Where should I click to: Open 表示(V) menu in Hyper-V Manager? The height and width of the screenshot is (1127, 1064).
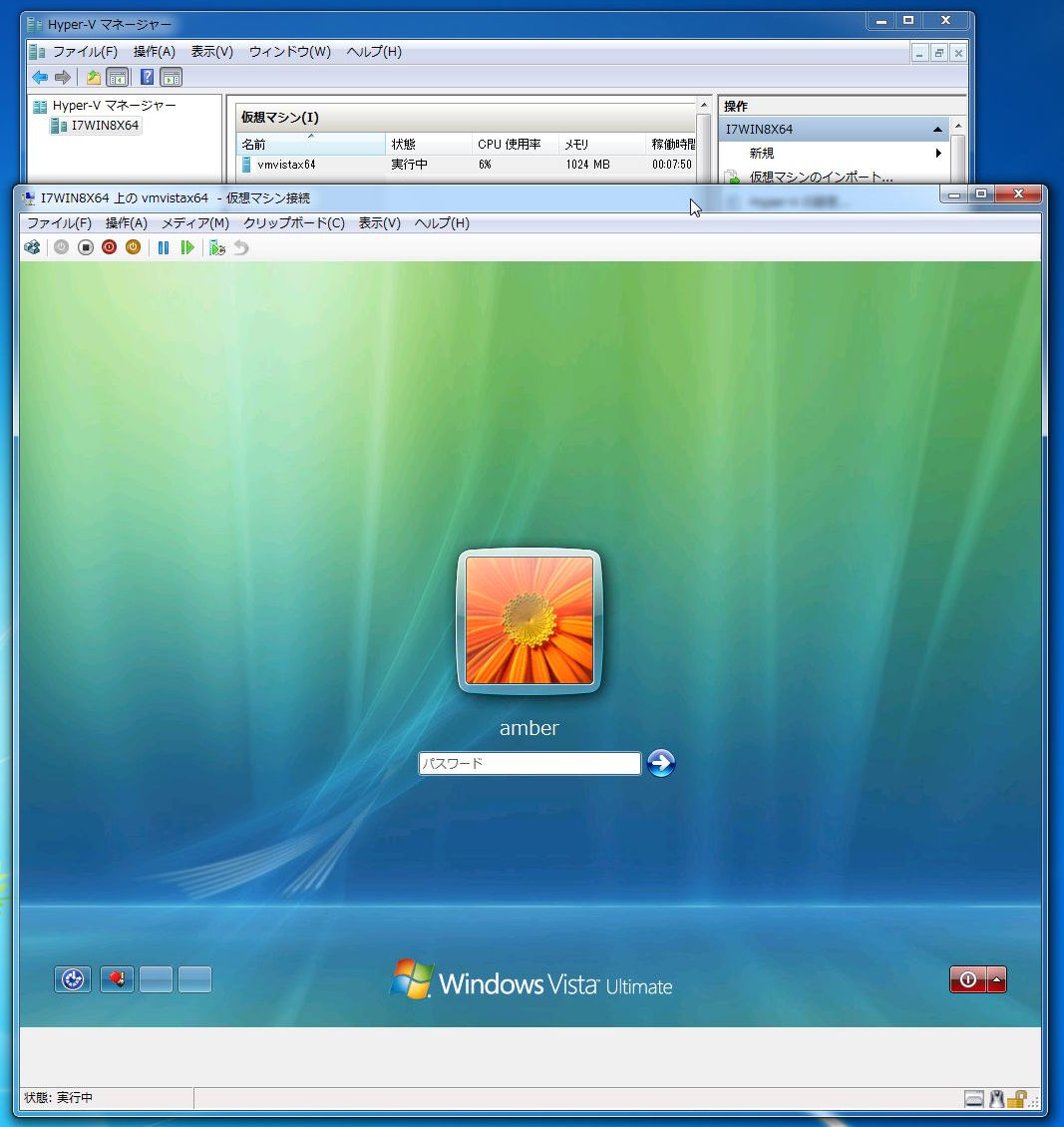pyautogui.click(x=212, y=52)
